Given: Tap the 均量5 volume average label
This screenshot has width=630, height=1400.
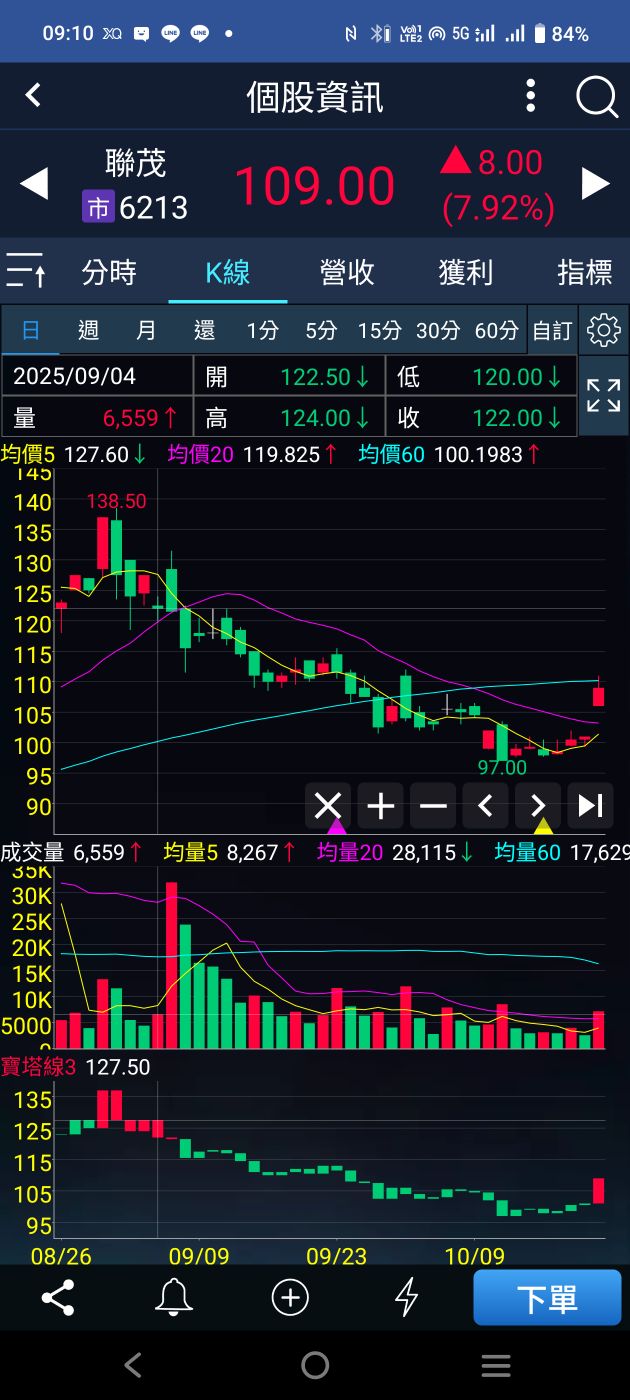Looking at the screenshot, I should click(x=192, y=853).
